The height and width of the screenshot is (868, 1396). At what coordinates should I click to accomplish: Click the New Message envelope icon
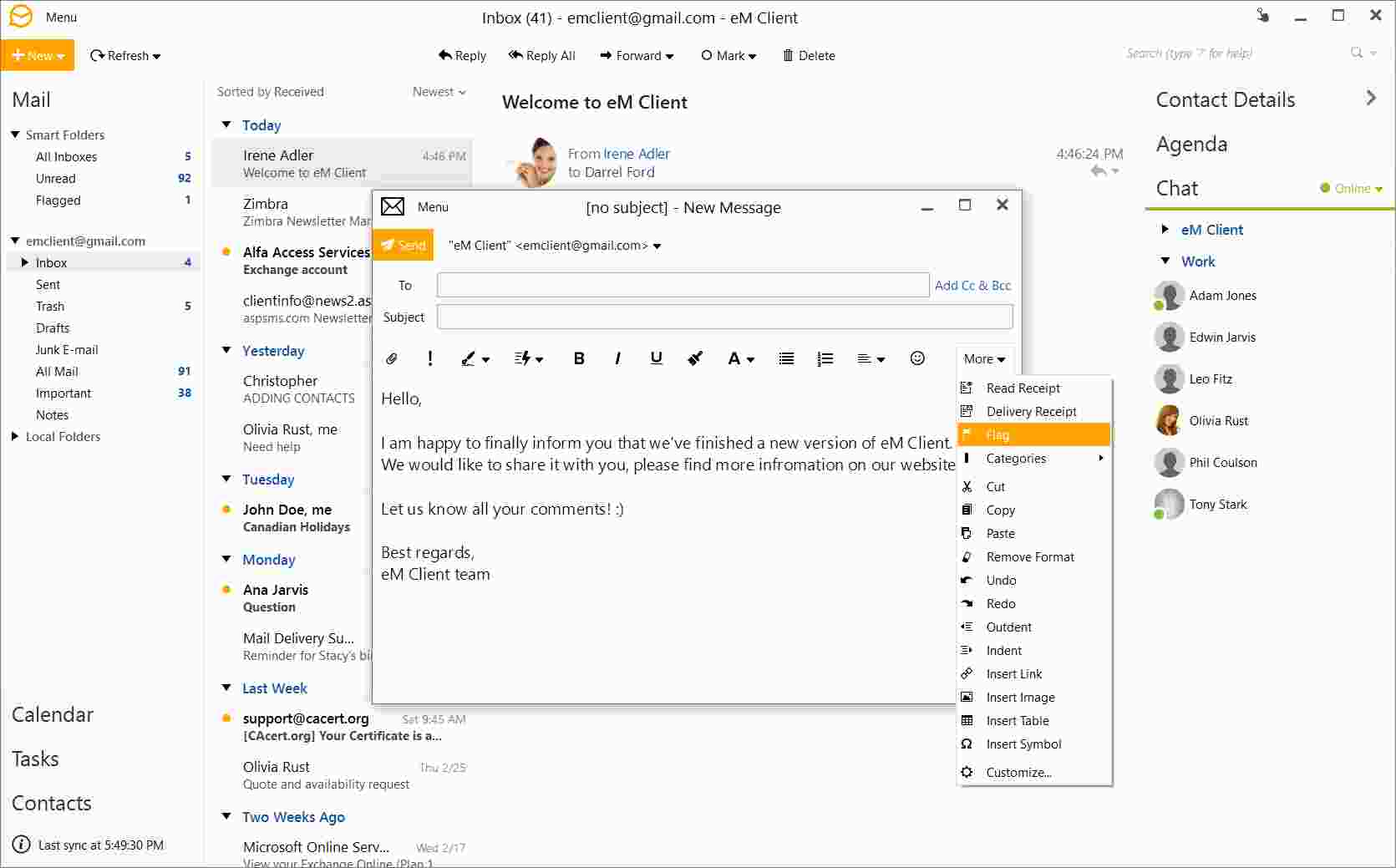(393, 206)
